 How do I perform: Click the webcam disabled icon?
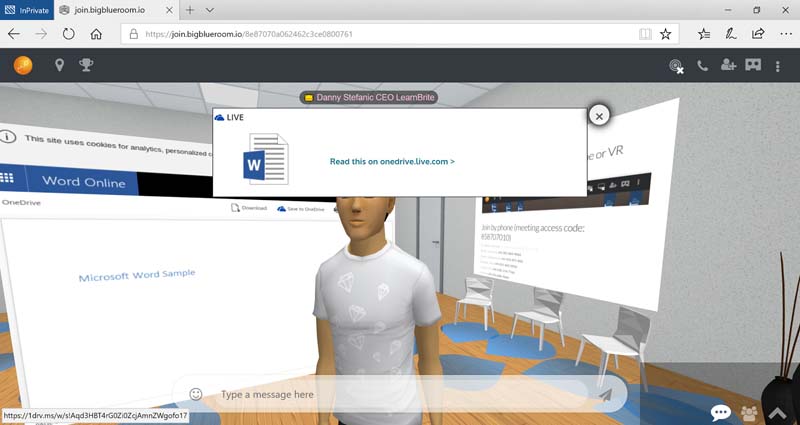coord(677,66)
